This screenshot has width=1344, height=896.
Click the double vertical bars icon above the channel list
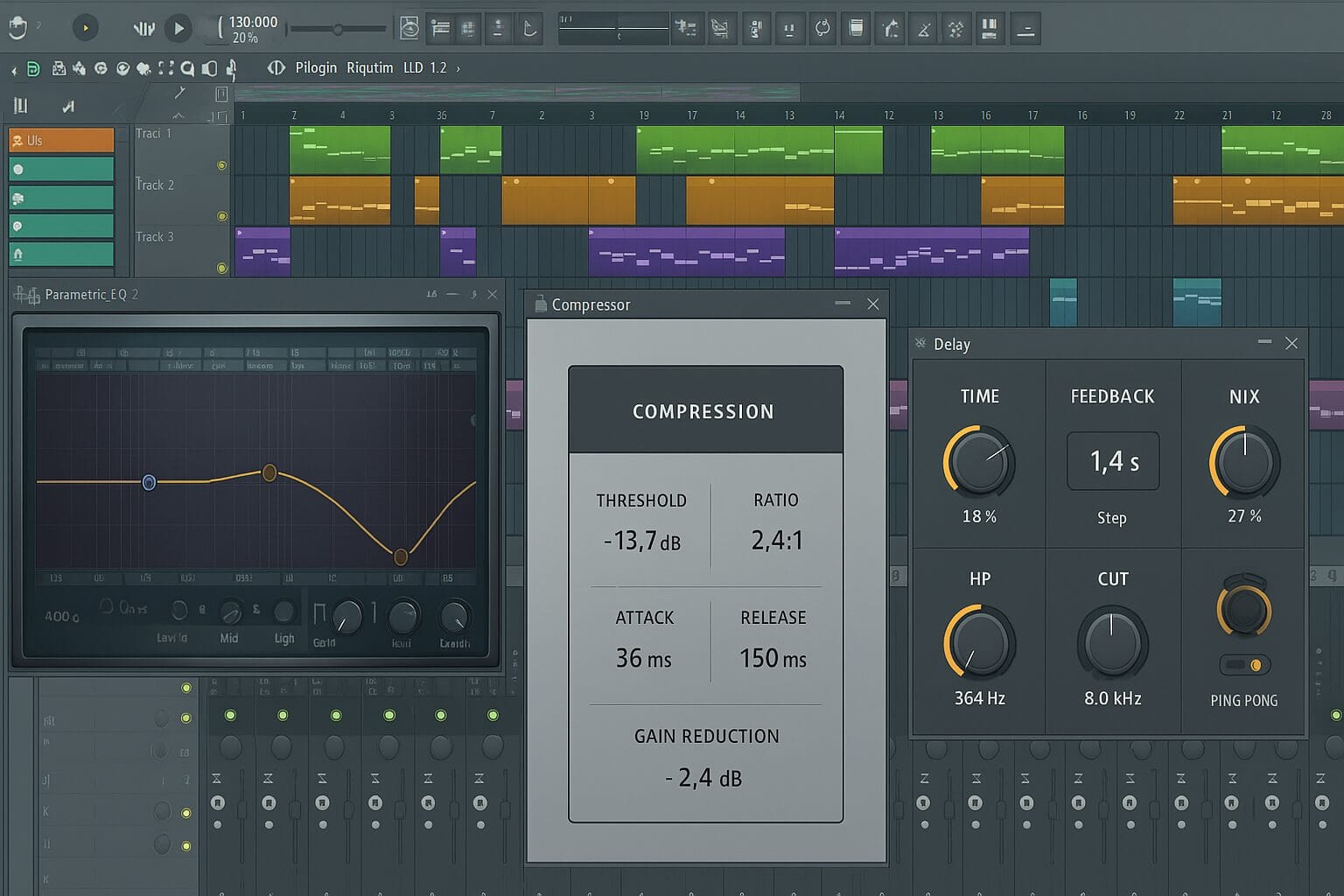click(21, 106)
